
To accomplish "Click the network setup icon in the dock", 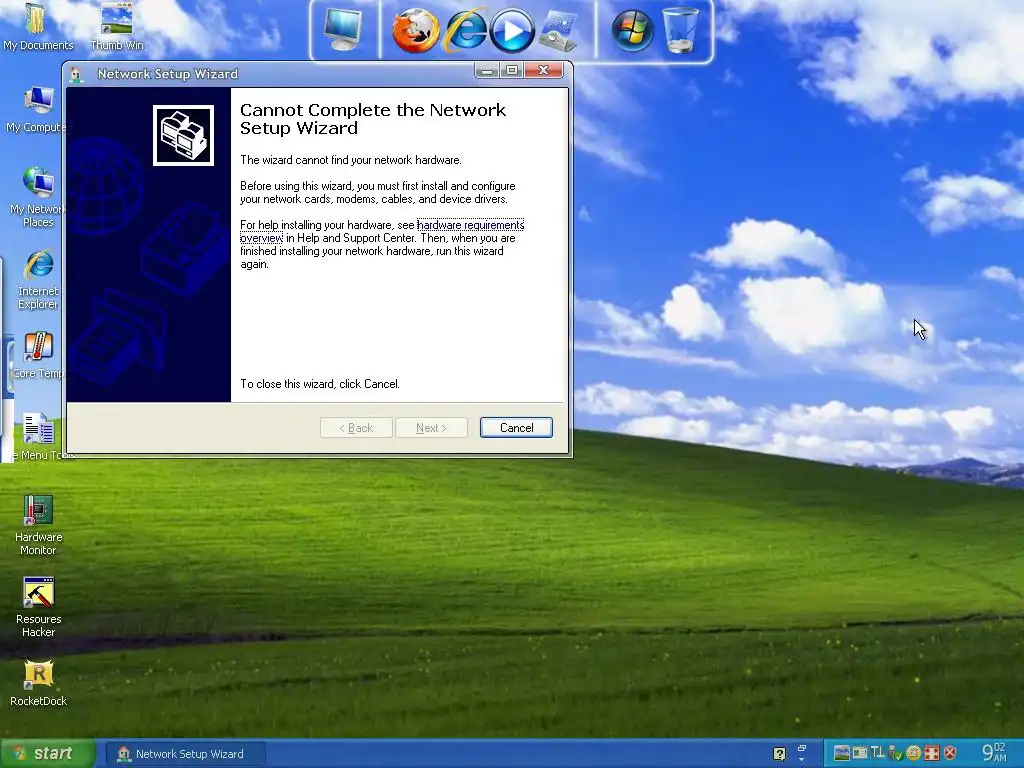I will [x=559, y=30].
